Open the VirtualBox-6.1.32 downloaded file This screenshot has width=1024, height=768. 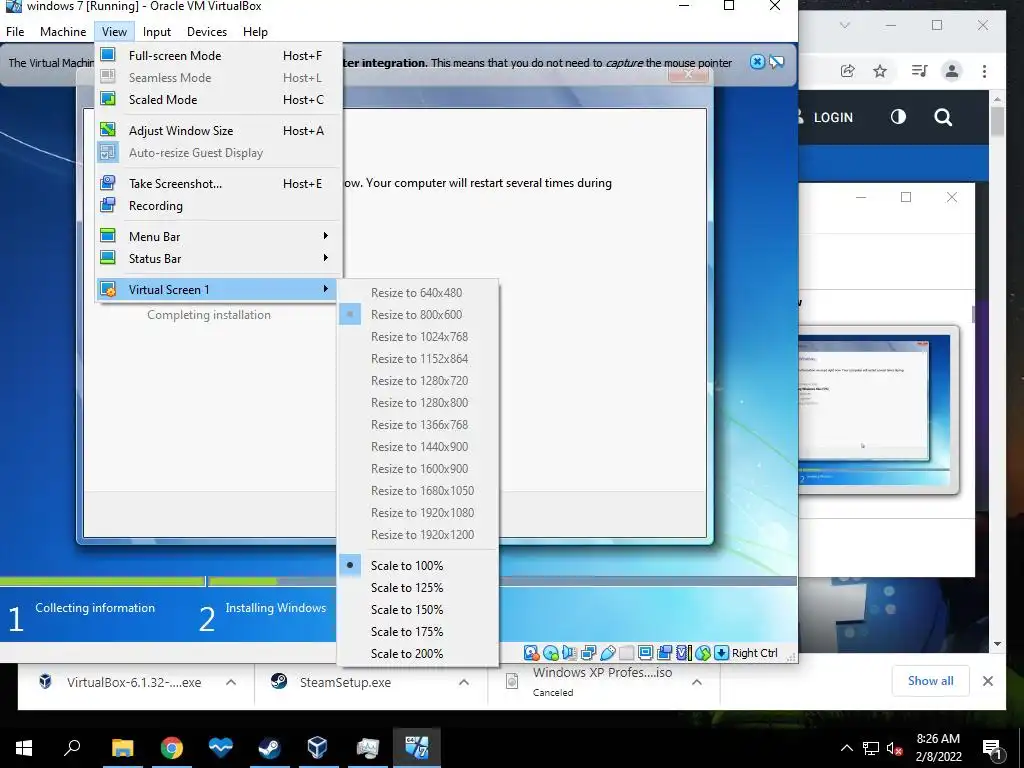134,682
